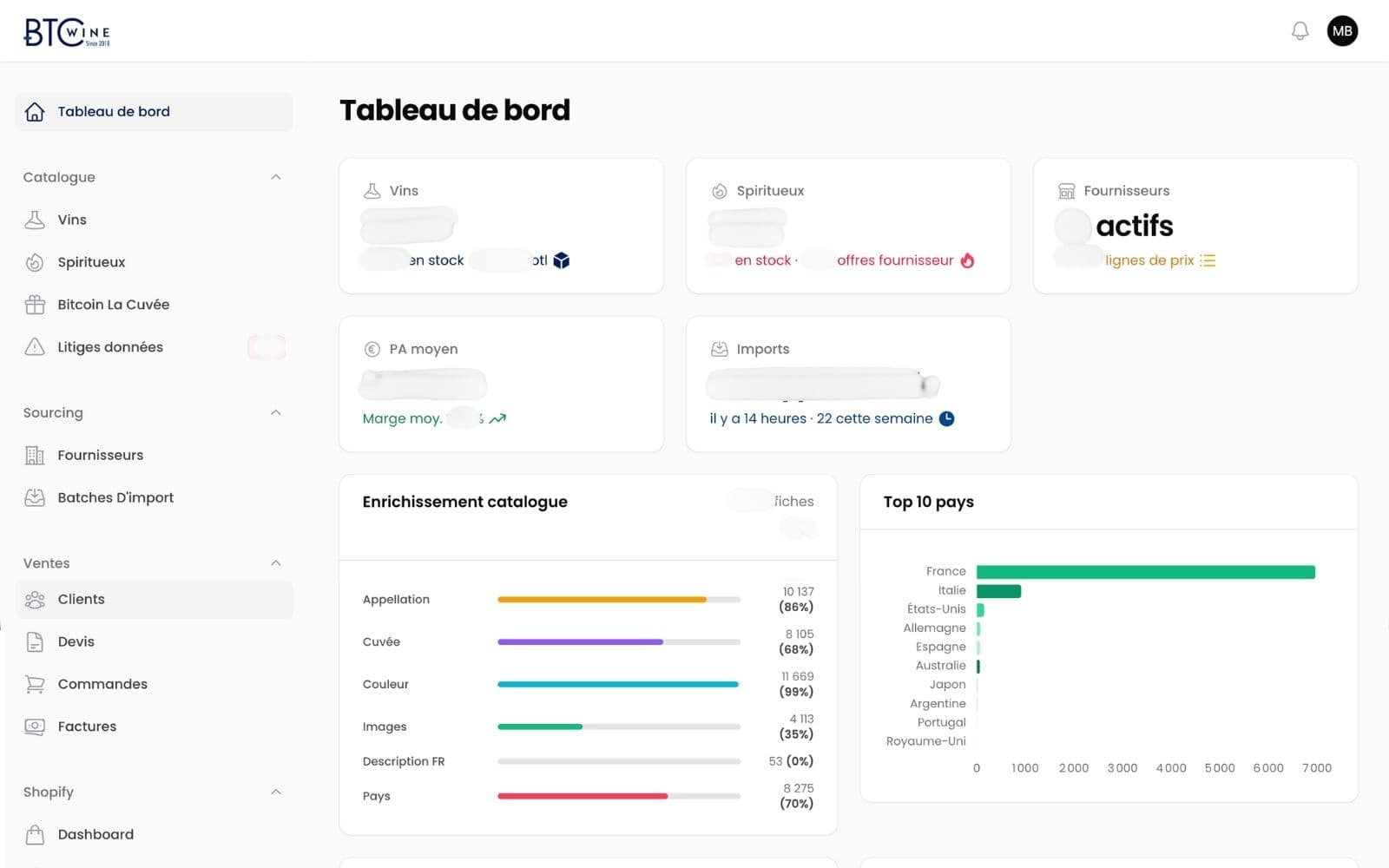The image size is (1389, 868).
Task: Click the list icon next to lignes de prix
Action: 1208,260
